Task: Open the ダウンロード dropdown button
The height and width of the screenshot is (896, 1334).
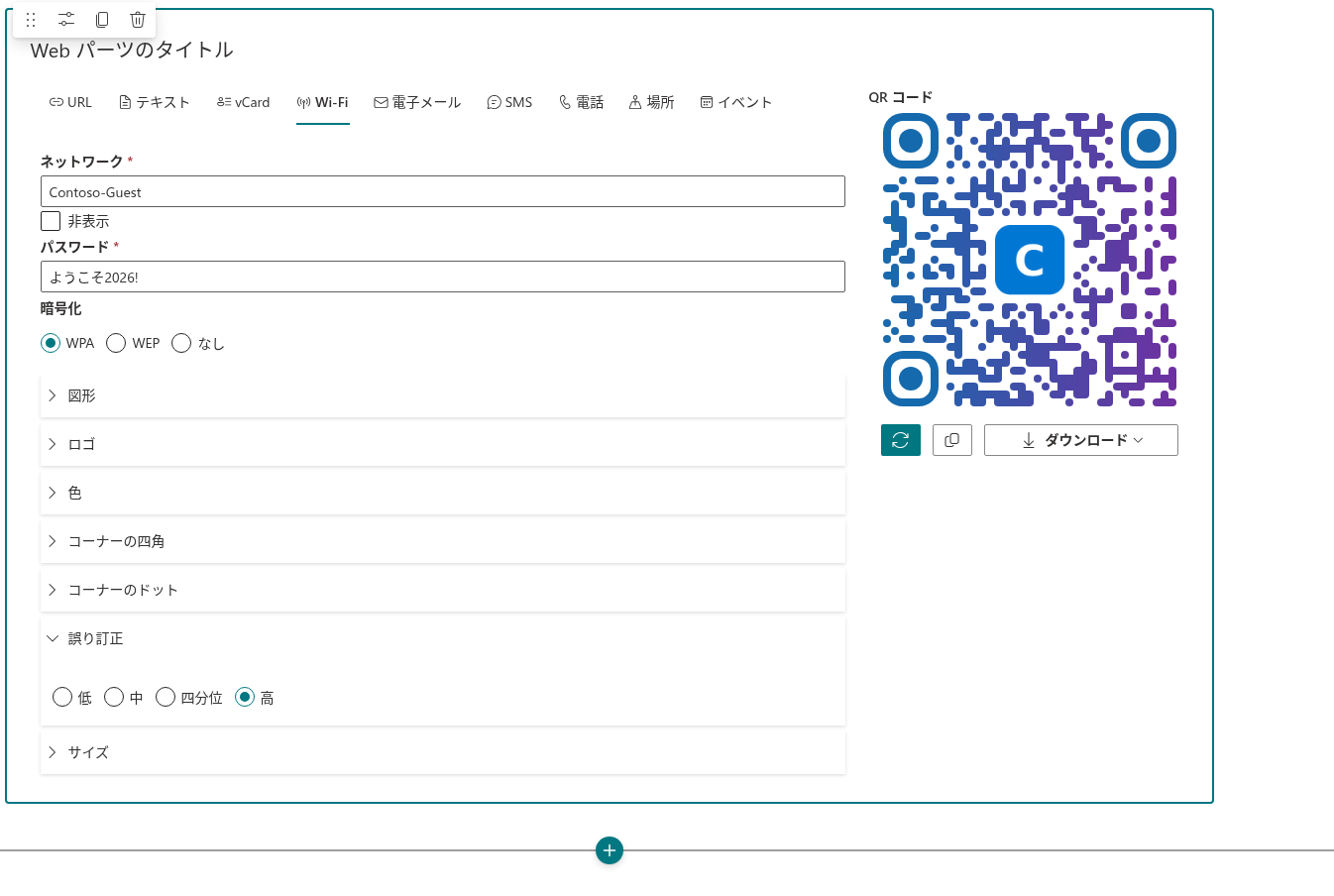Action: click(1081, 440)
